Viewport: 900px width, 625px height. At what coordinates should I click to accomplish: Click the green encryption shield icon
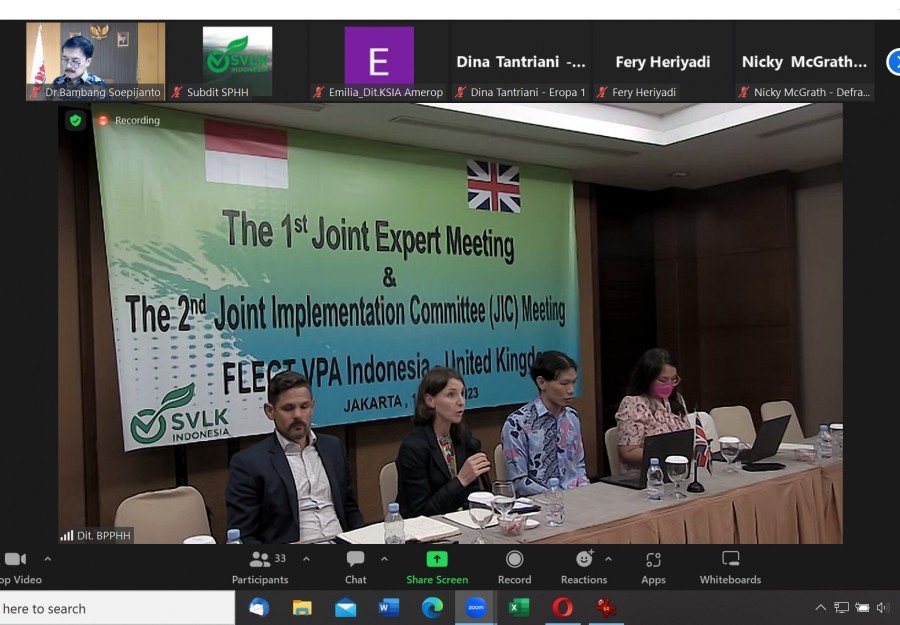(75, 121)
